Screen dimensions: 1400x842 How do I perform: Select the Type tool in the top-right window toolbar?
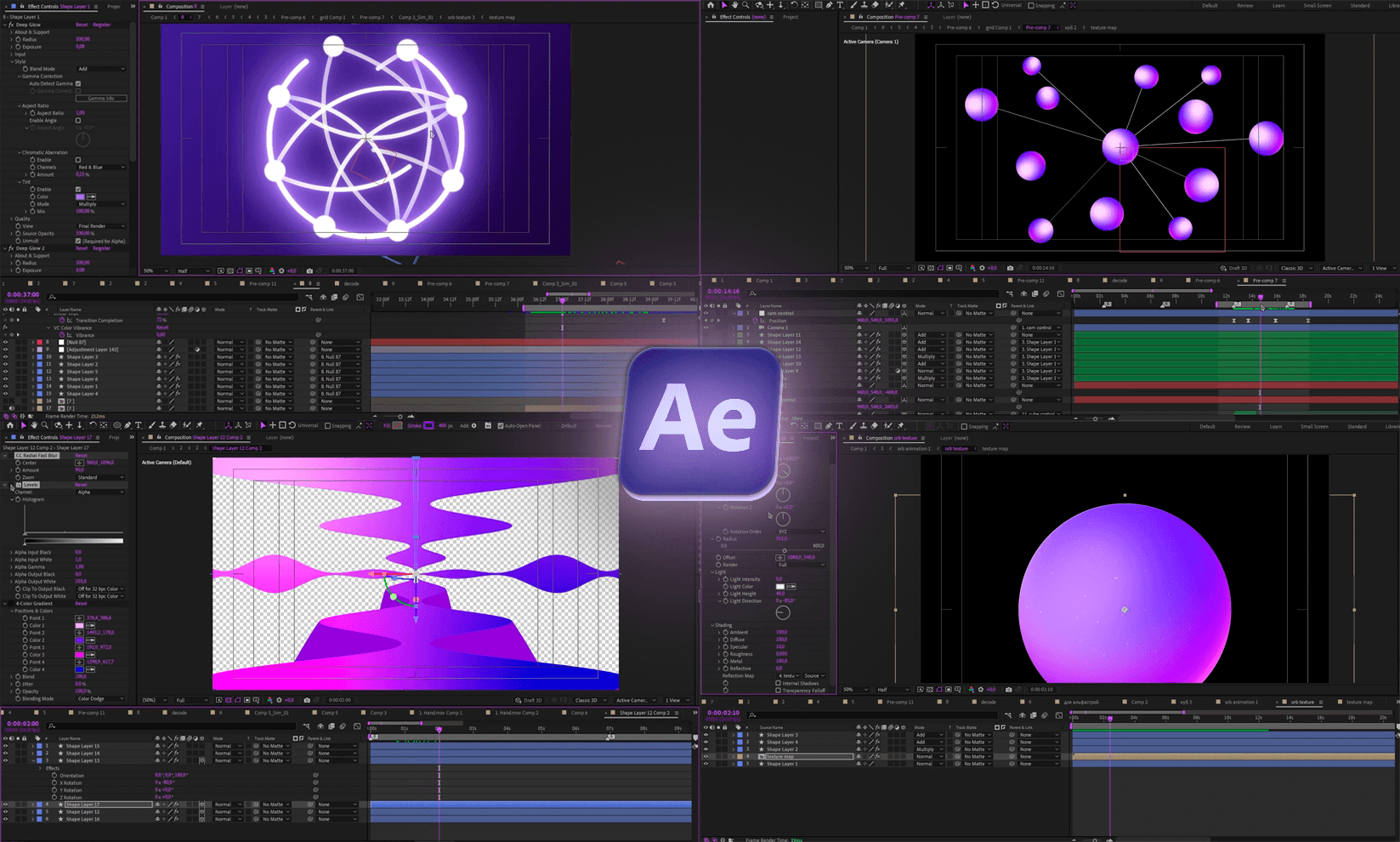coord(841,5)
